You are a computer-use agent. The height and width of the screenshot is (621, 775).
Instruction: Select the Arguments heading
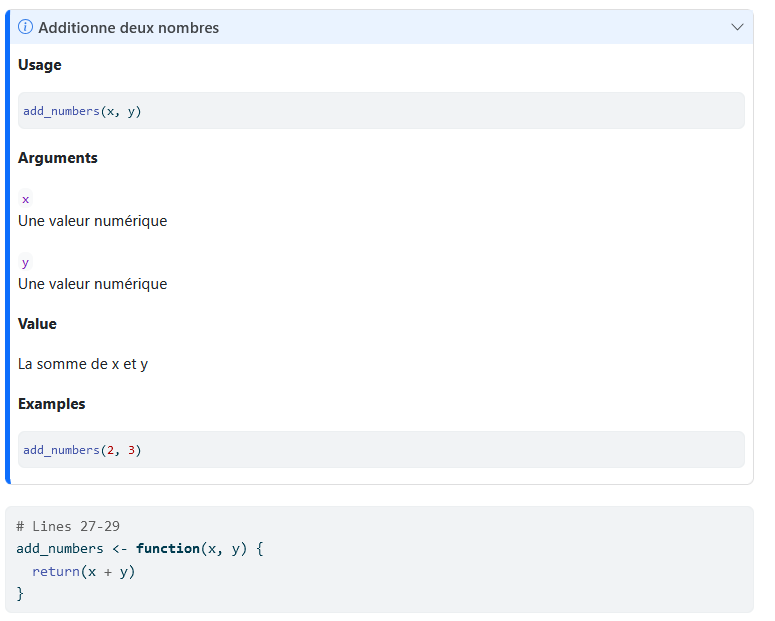pos(58,158)
